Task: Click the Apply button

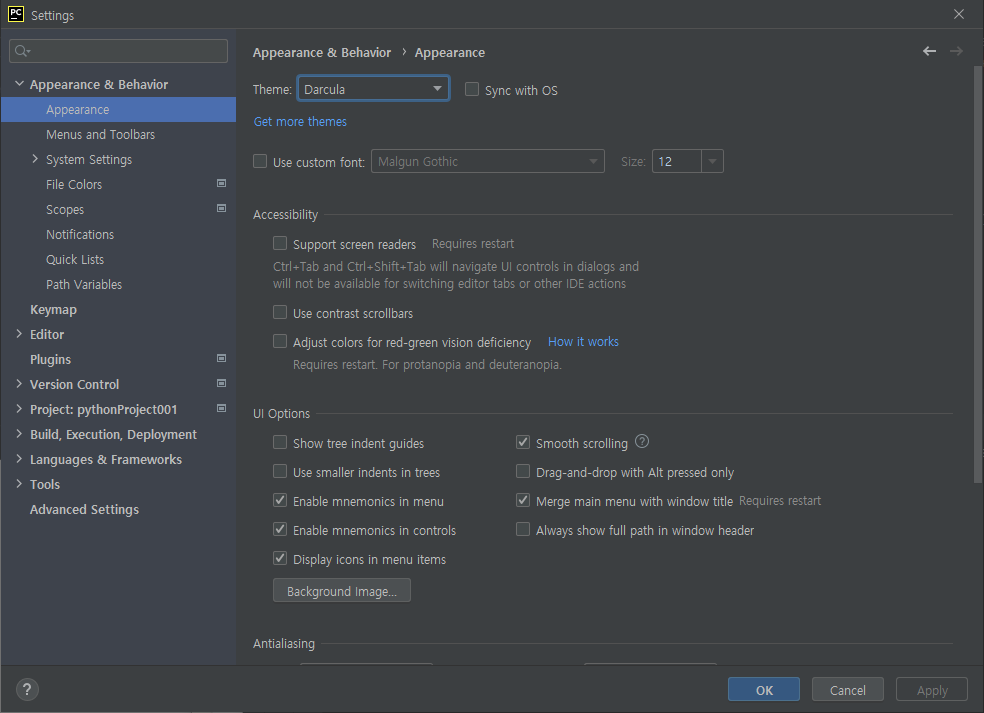Action: coord(932,690)
